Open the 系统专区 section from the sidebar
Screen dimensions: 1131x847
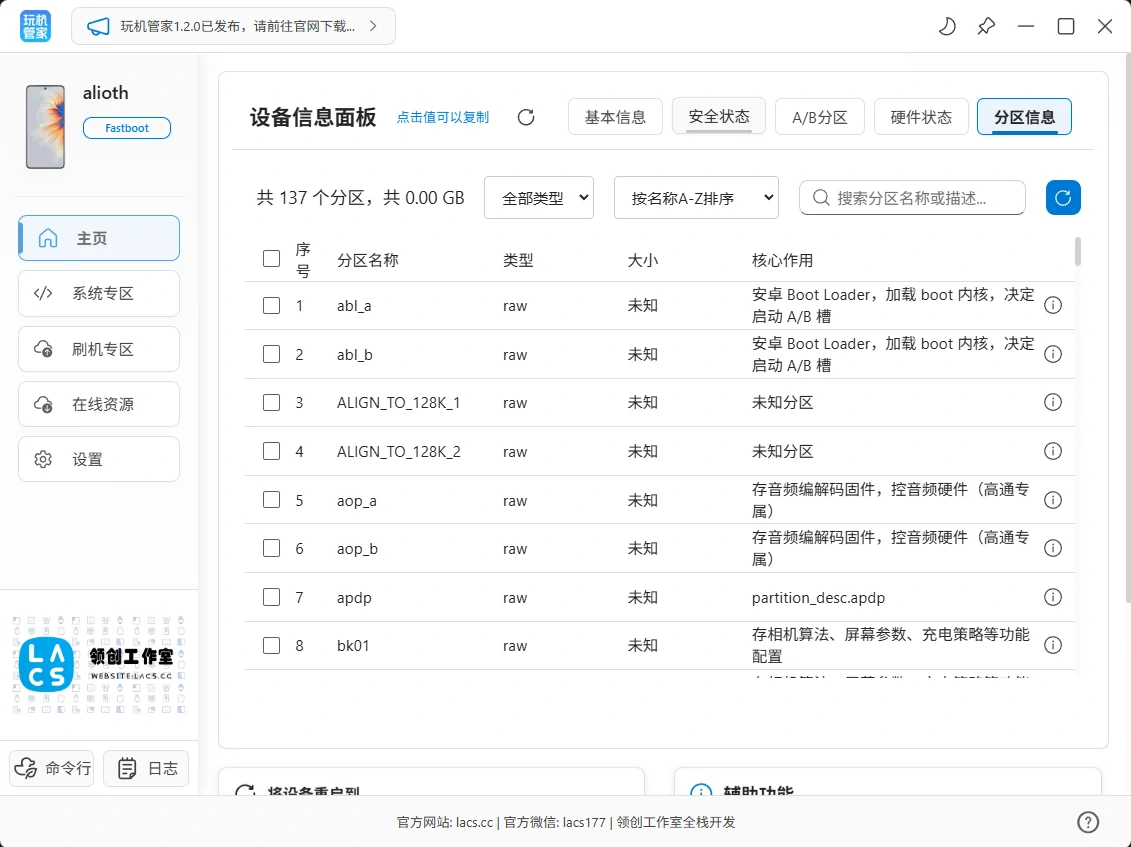[x=98, y=293]
